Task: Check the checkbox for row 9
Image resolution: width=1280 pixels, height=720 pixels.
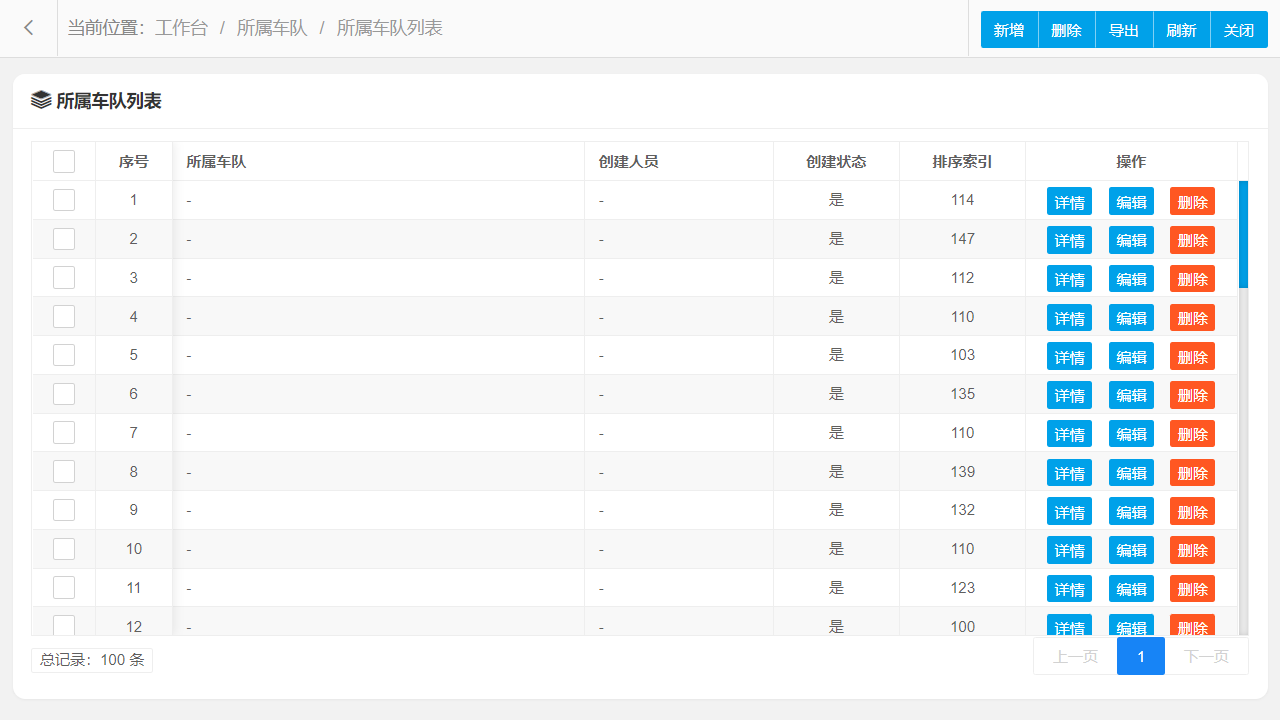Action: pyautogui.click(x=64, y=510)
